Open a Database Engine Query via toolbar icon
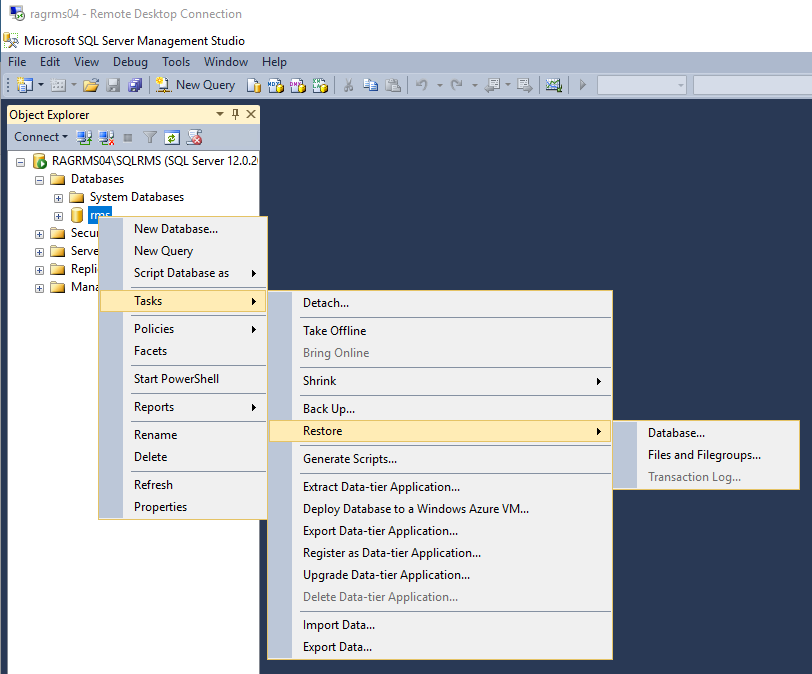Screen dimensions: 812x674 click(x=253, y=85)
